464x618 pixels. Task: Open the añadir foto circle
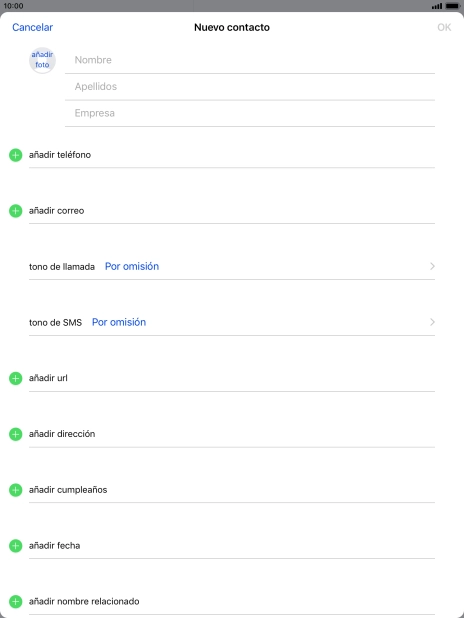[42, 60]
